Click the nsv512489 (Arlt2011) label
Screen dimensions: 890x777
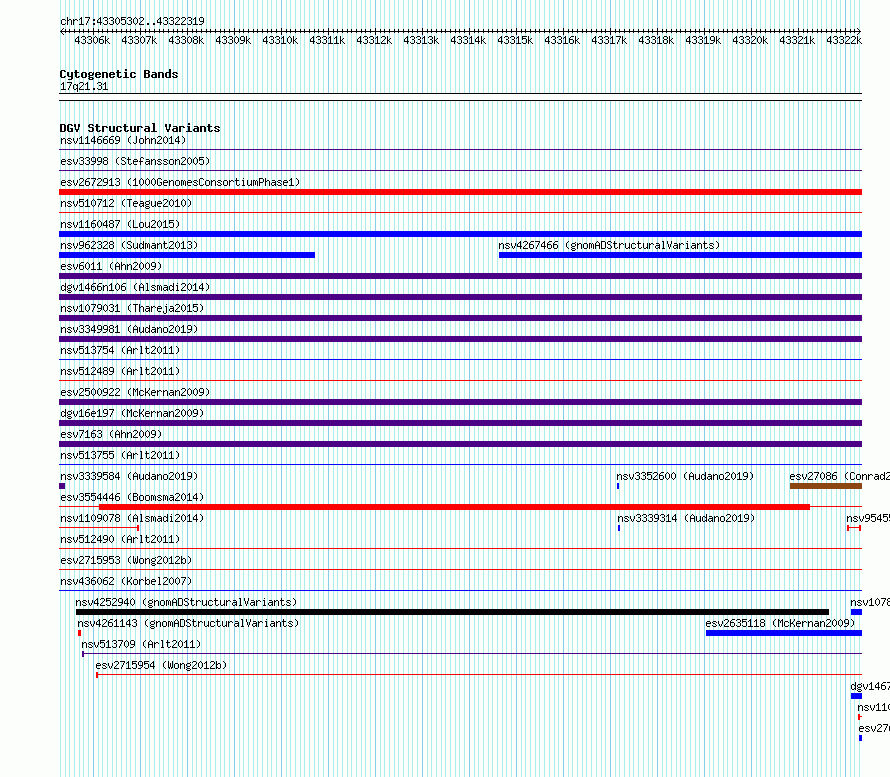click(120, 371)
